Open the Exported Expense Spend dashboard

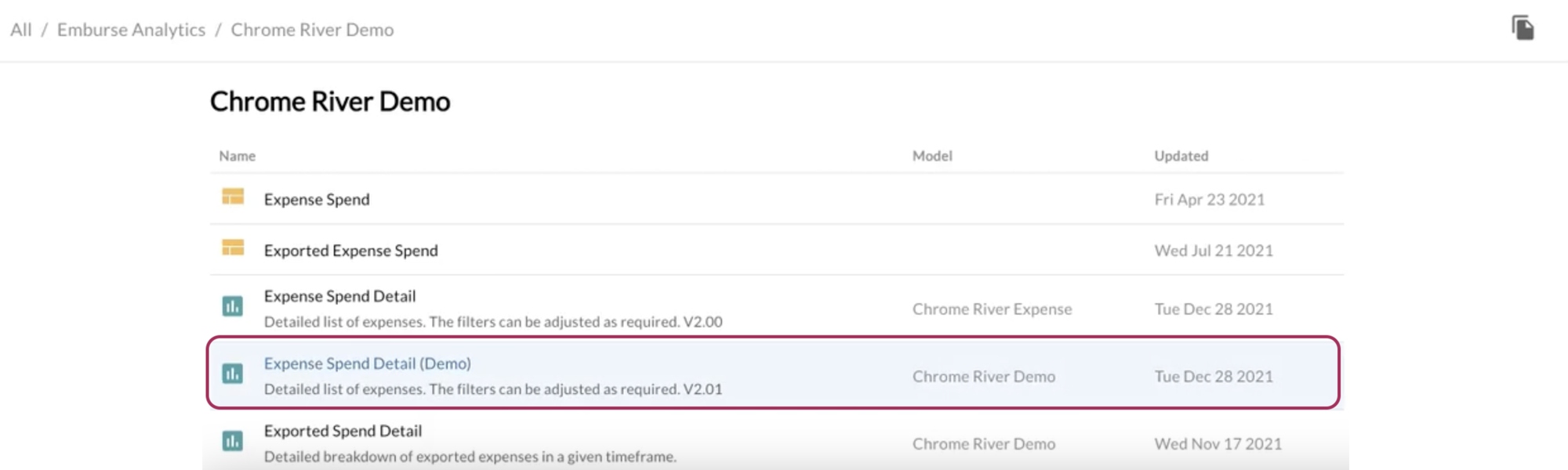pos(350,251)
